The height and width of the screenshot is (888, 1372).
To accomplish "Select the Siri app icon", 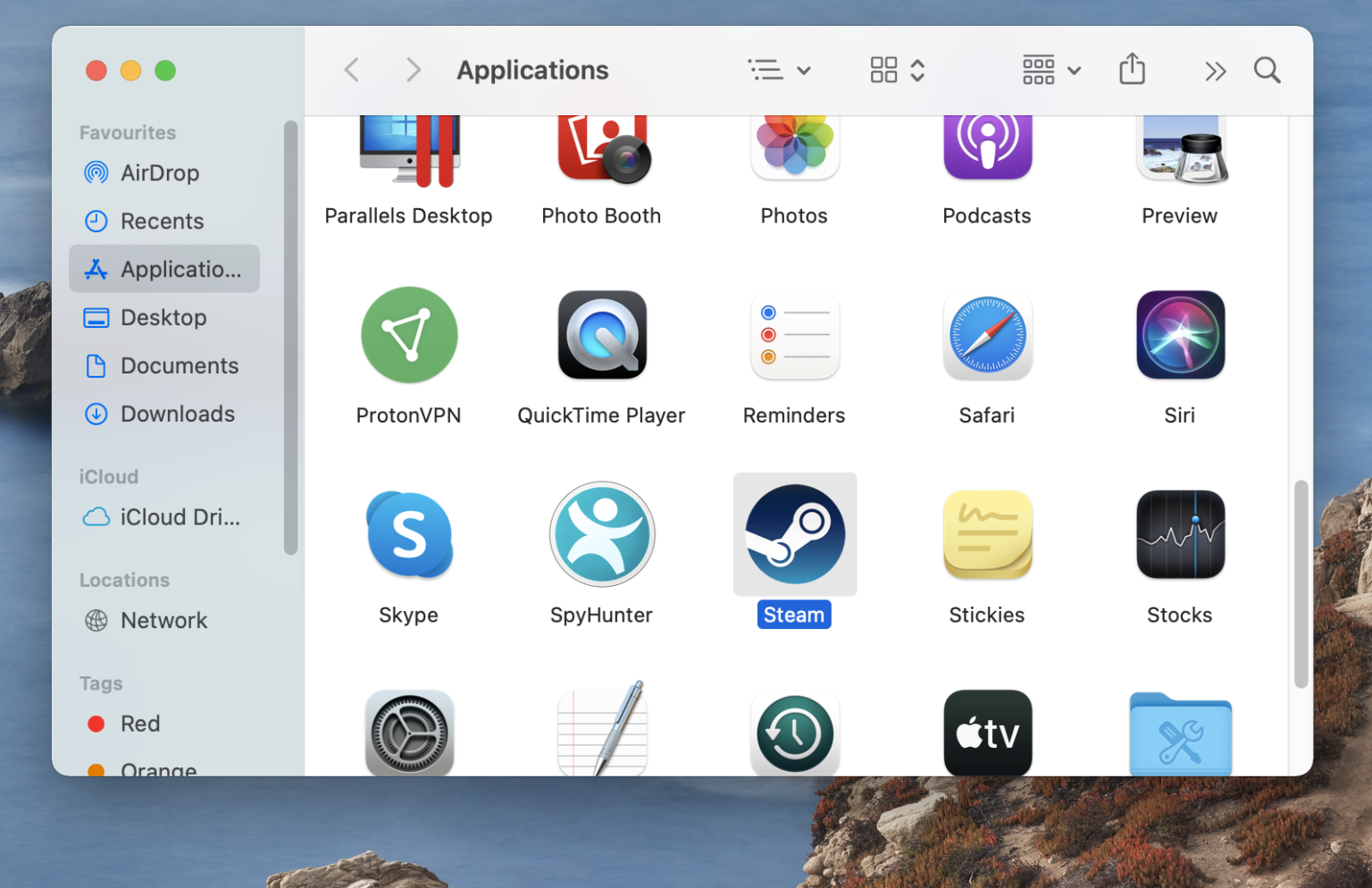I will click(x=1180, y=335).
